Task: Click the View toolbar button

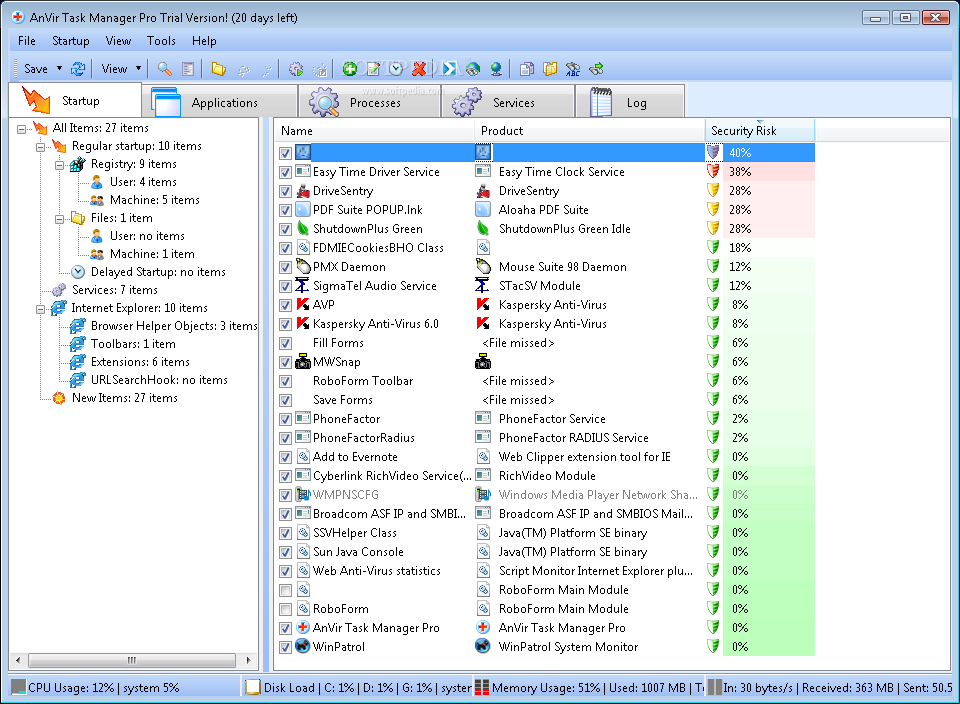Action: [114, 69]
